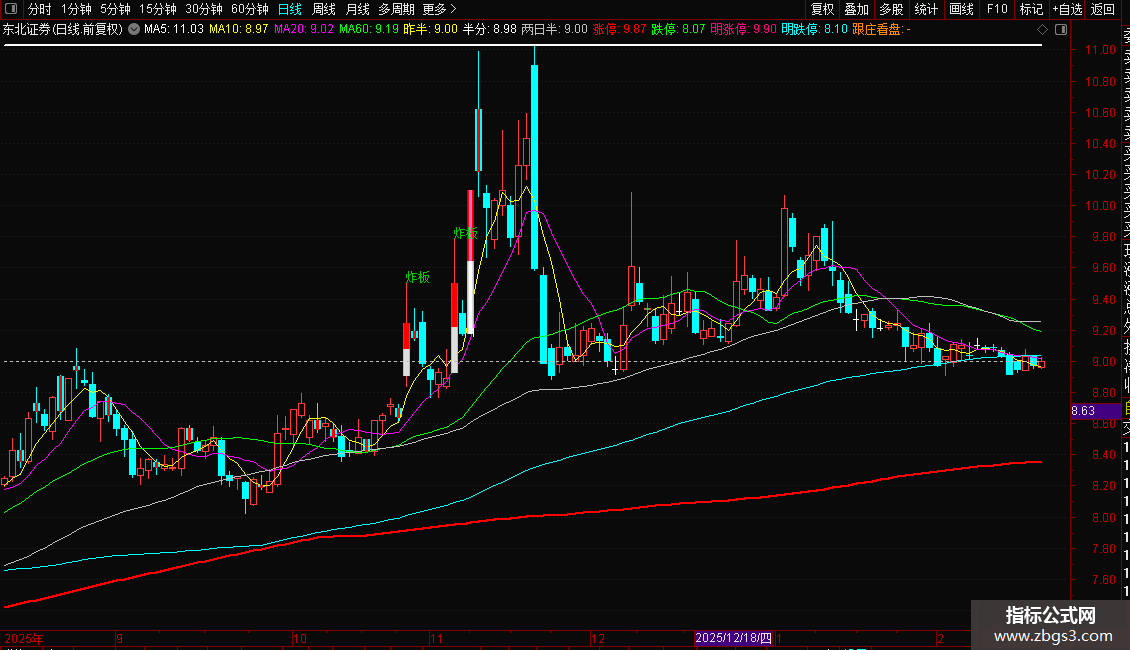The width and height of the screenshot is (1130, 650).
Task: Open the 多周期 multi-period view
Action: point(396,9)
